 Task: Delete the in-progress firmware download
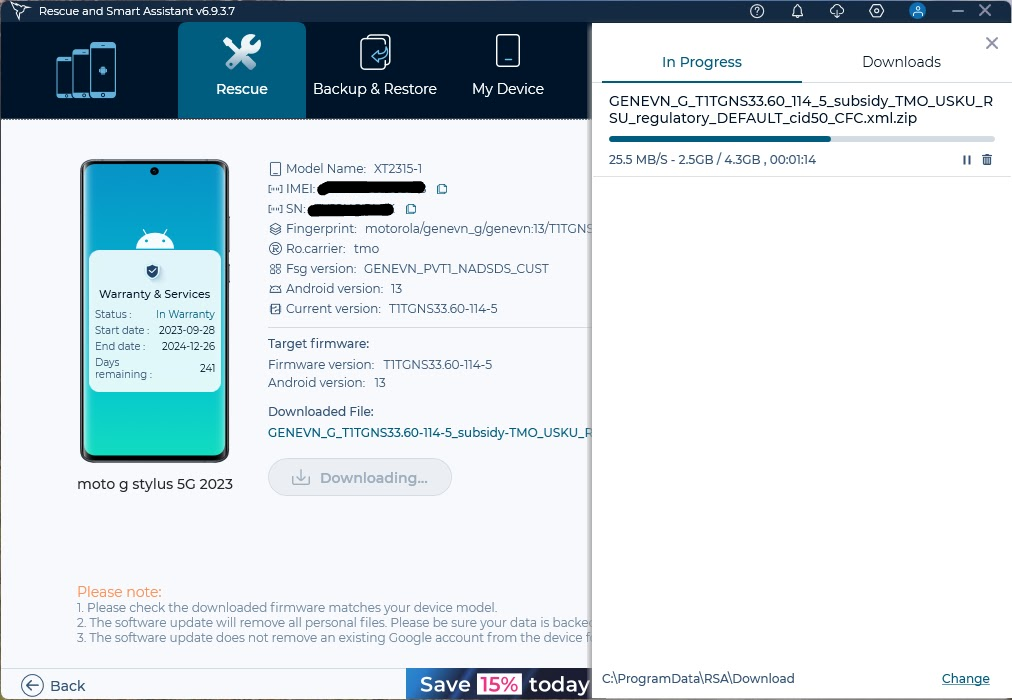coord(987,160)
